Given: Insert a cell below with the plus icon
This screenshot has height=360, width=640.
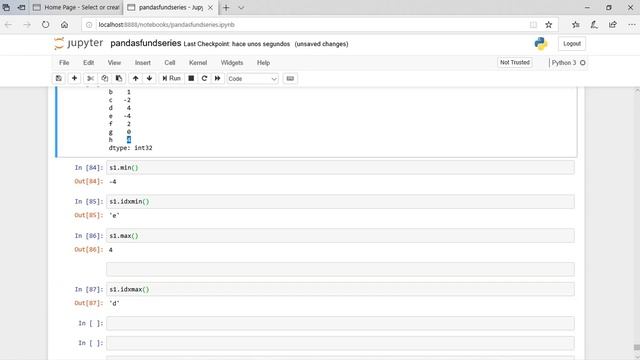Looking at the screenshot, I should (74, 78).
